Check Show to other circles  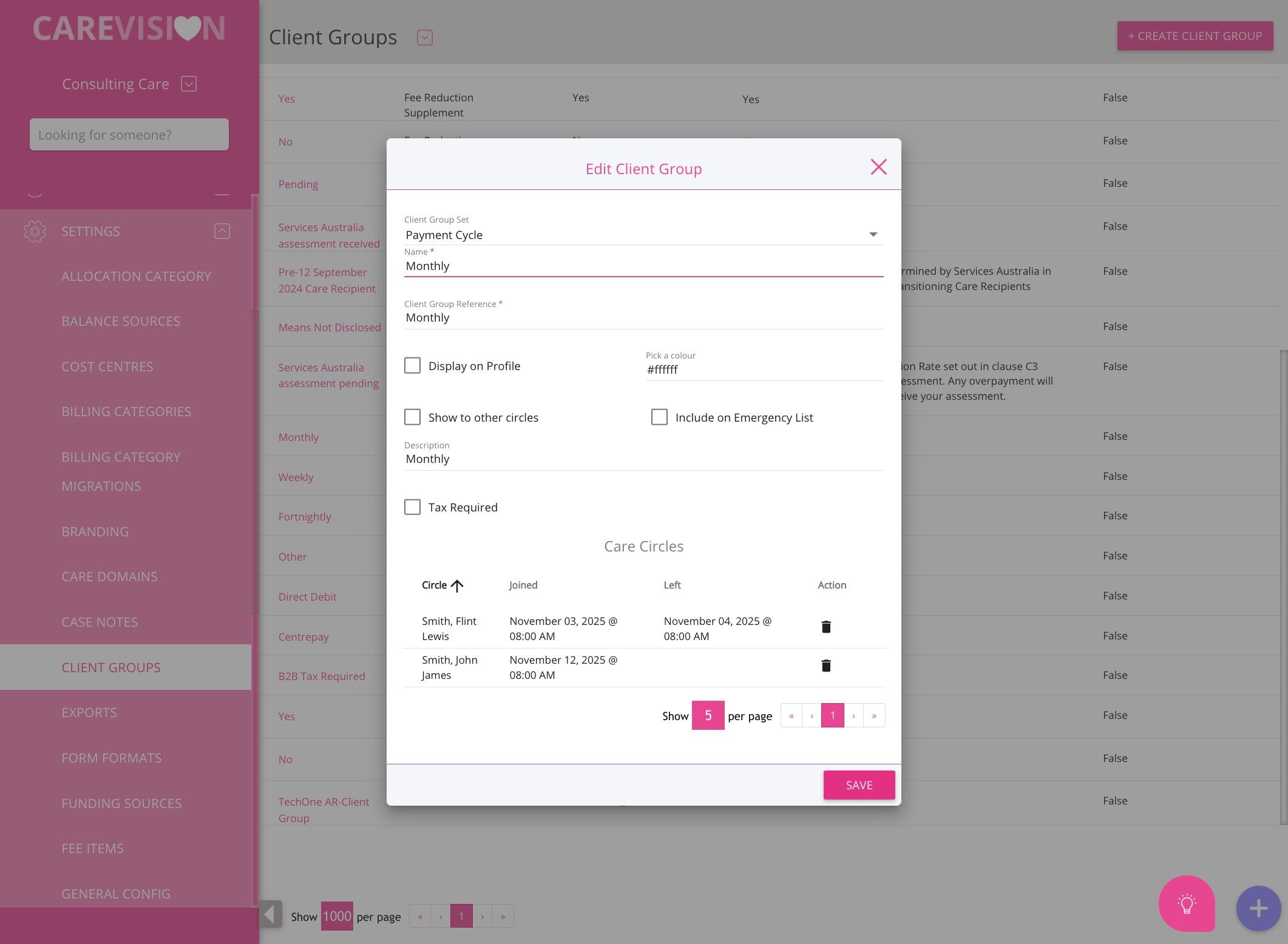coord(412,417)
